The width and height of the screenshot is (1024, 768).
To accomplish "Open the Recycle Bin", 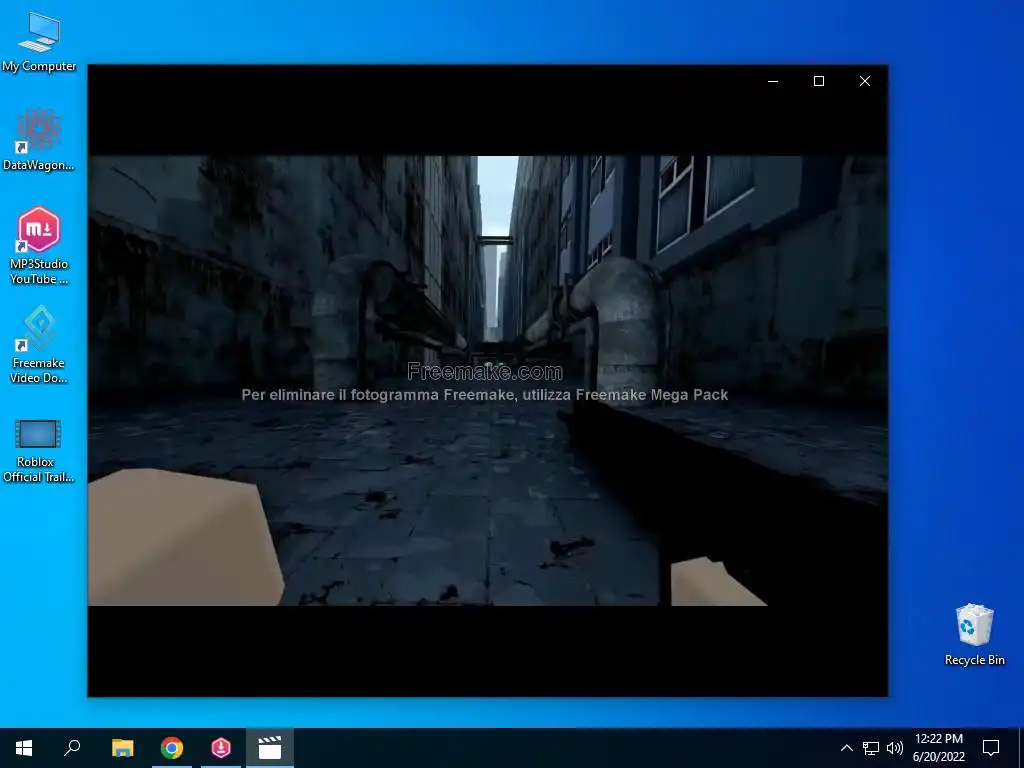I will tap(974, 634).
